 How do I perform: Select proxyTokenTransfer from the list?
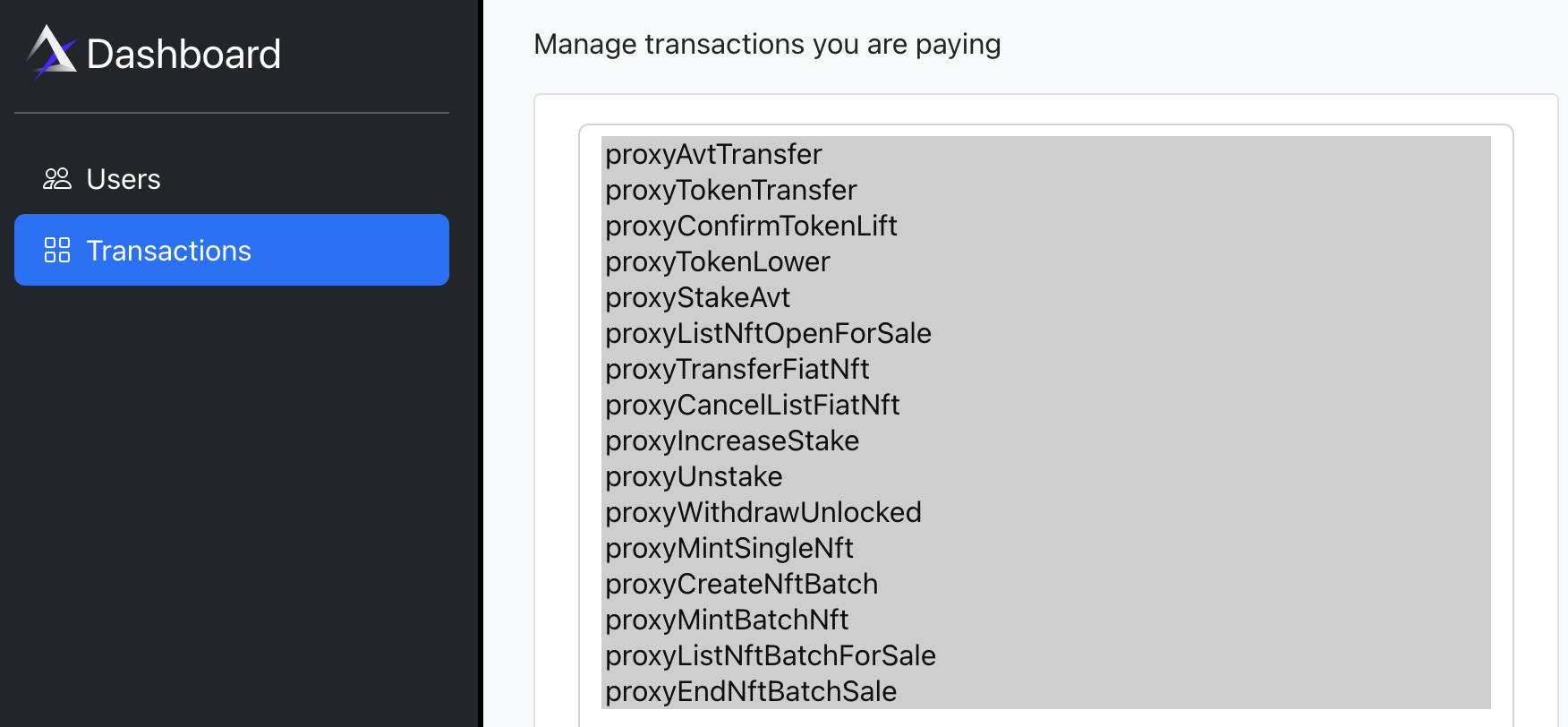click(731, 190)
